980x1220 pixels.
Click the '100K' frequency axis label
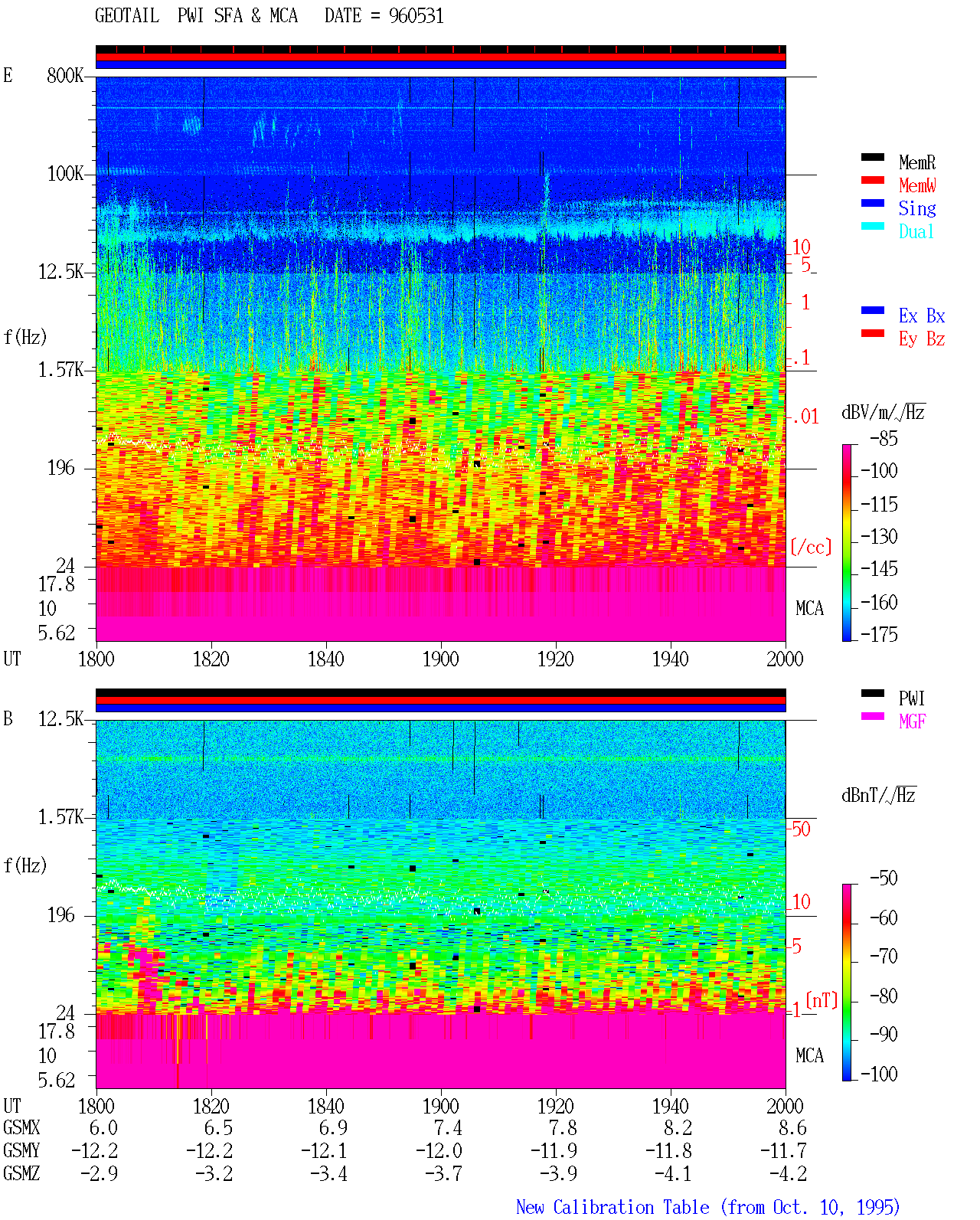(x=65, y=174)
